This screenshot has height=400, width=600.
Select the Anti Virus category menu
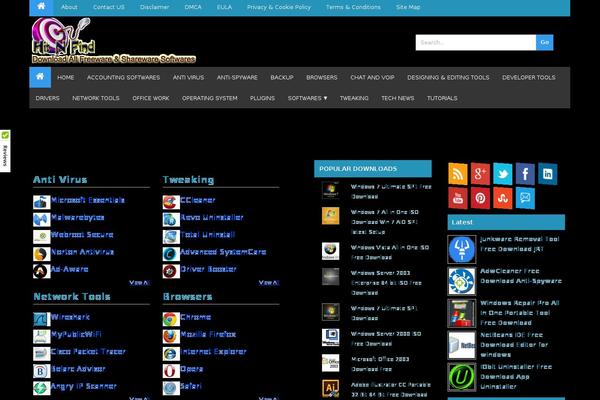click(x=188, y=77)
